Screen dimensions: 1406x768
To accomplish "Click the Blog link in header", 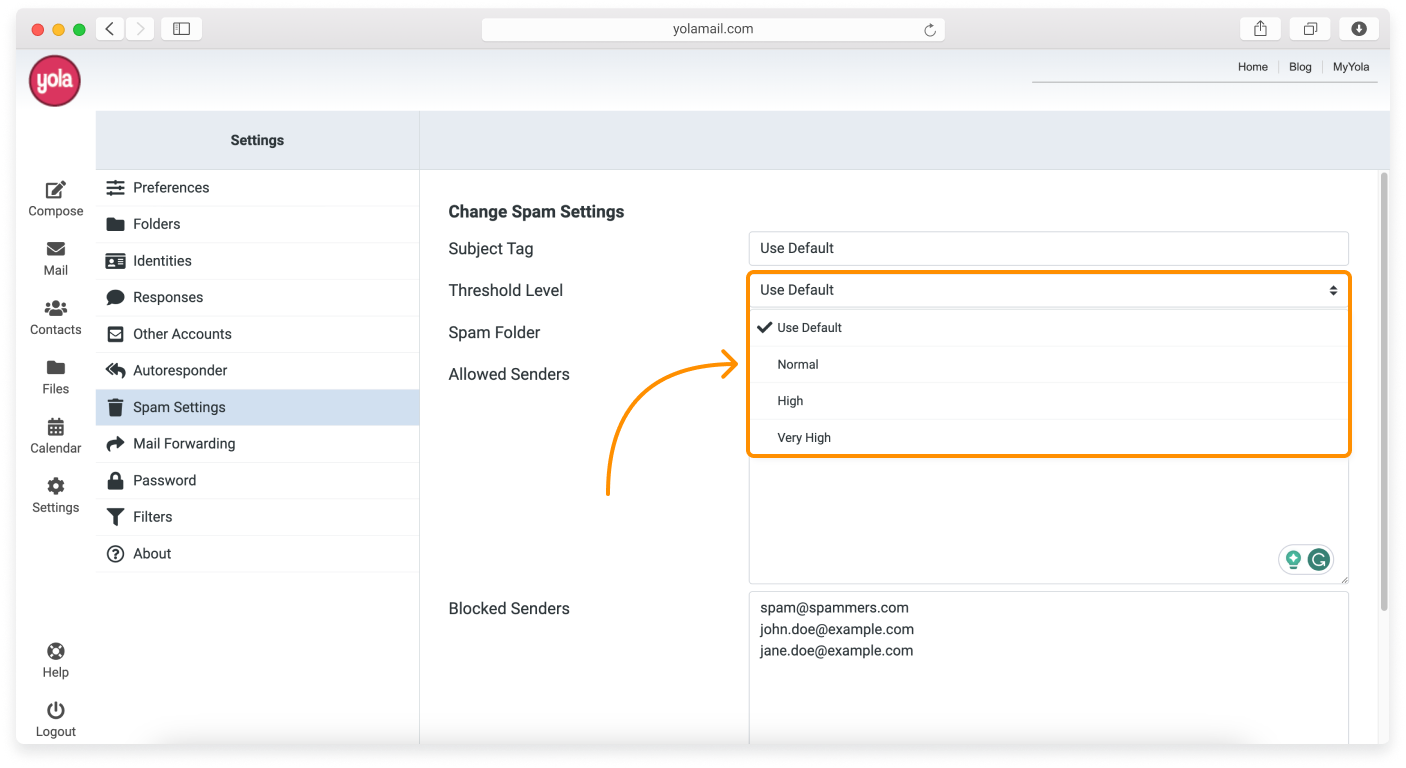I will (1300, 67).
